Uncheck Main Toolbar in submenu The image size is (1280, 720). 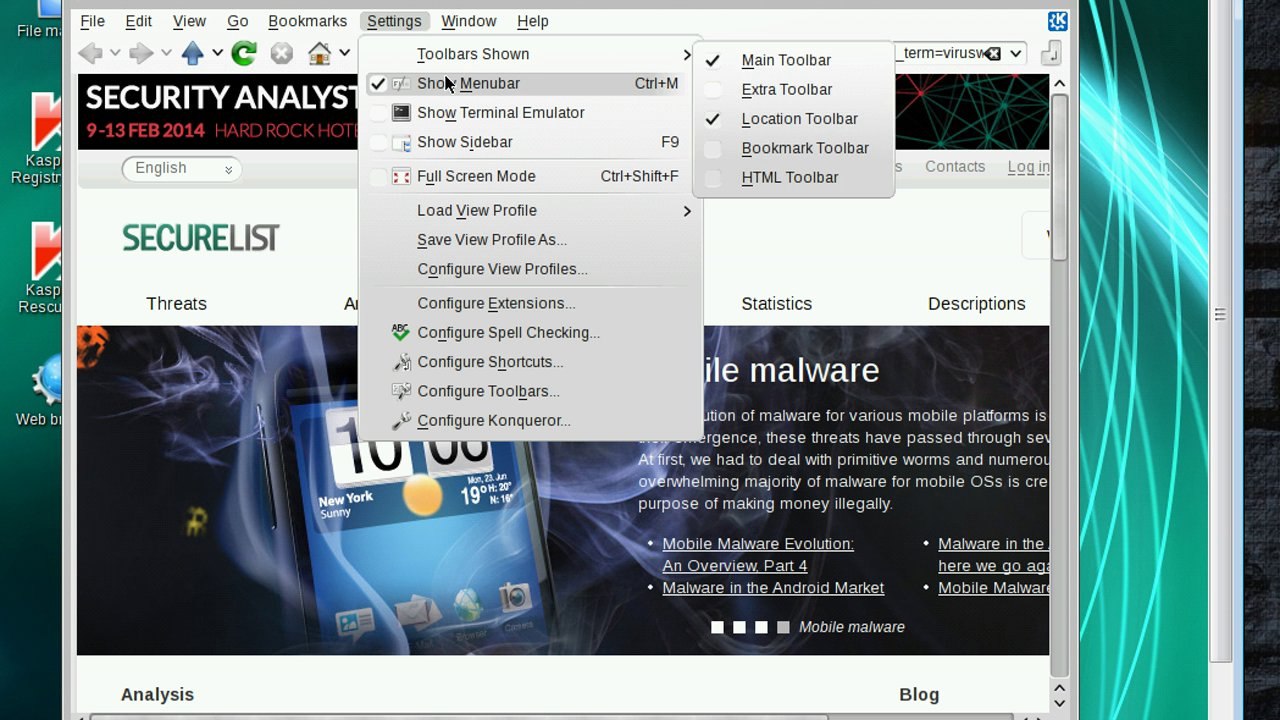[x=713, y=60]
